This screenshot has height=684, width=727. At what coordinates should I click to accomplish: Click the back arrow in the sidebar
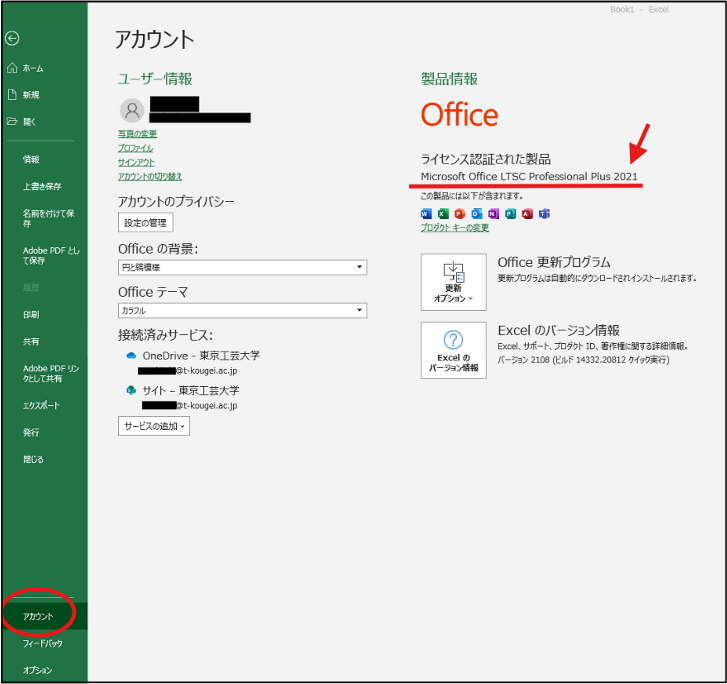12,38
